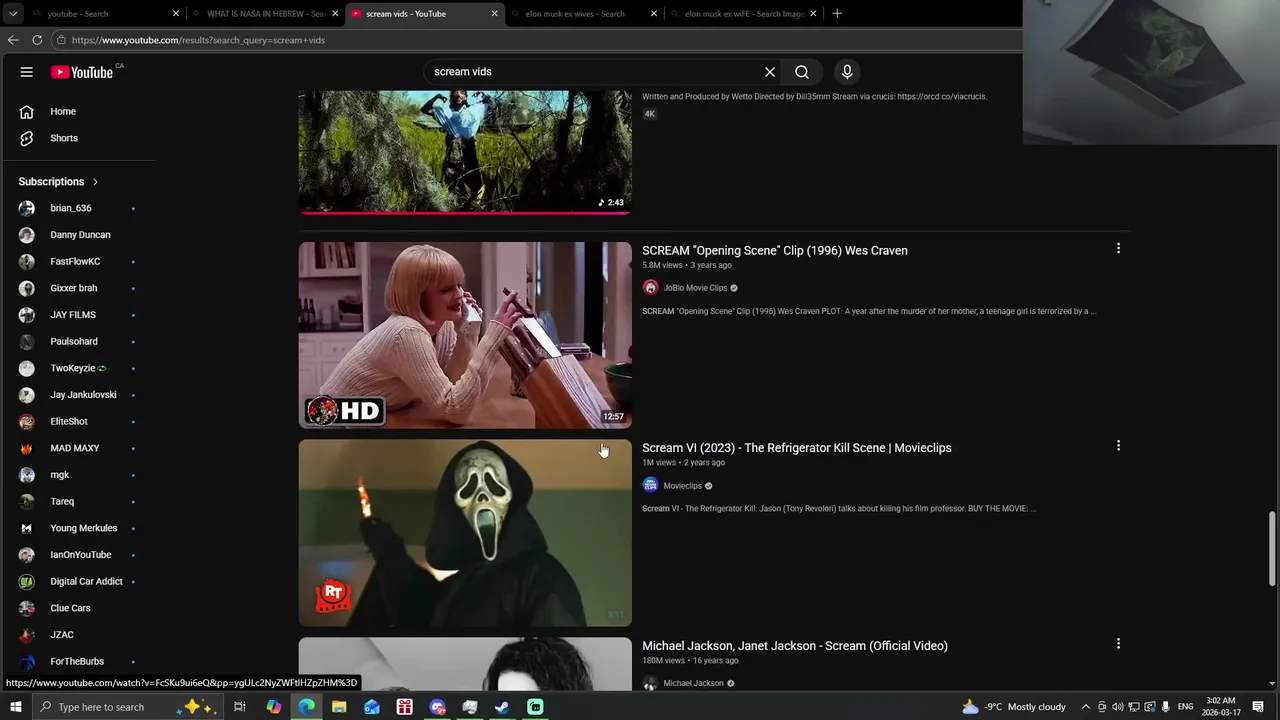Open the tab list dropdown arrow
This screenshot has height=720, width=1280.
[x=13, y=14]
